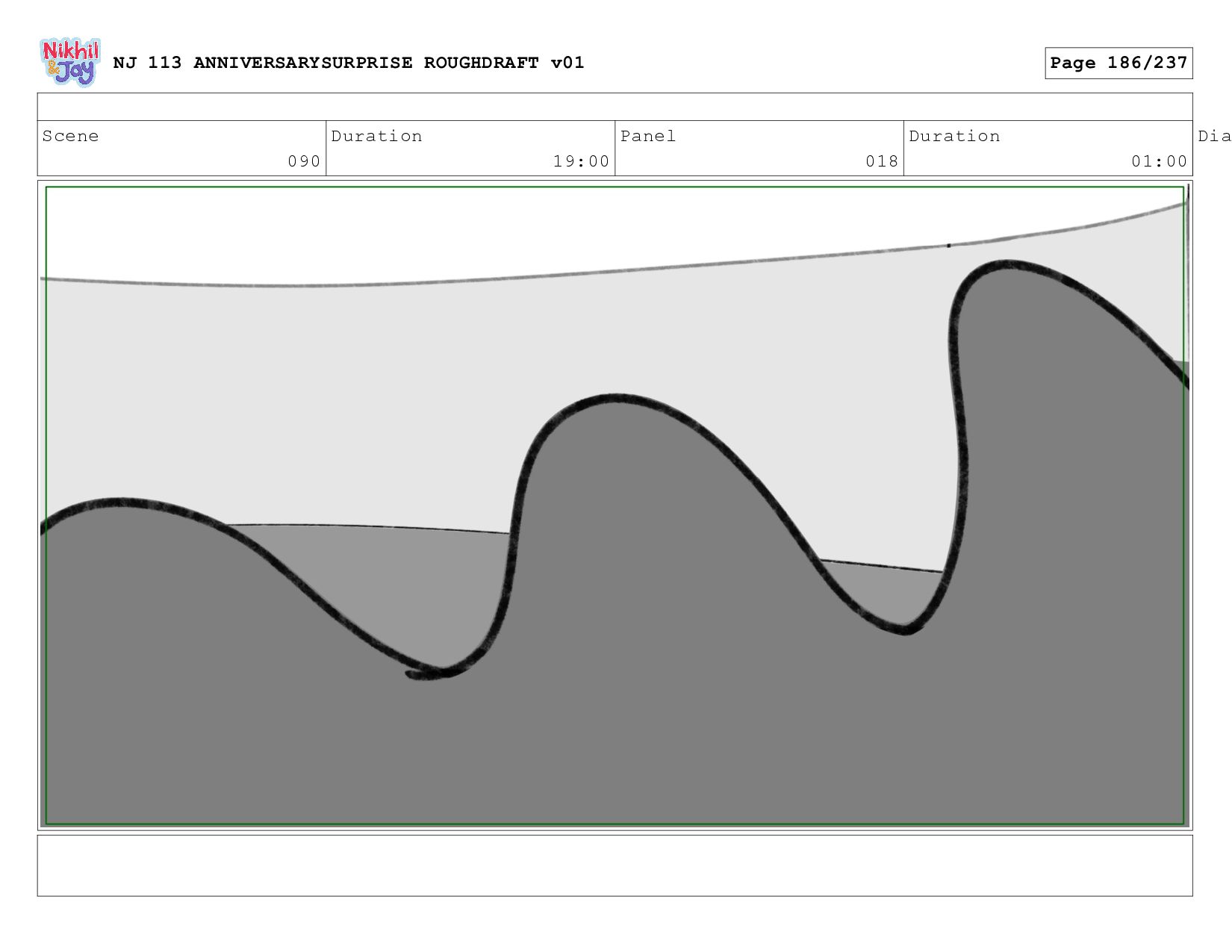Click the scene number '090'

pos(304,161)
